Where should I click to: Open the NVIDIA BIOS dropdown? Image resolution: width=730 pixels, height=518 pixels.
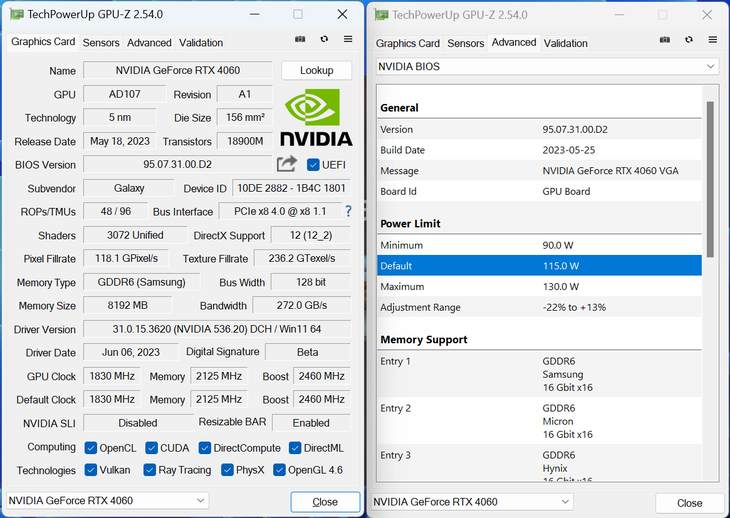click(547, 67)
